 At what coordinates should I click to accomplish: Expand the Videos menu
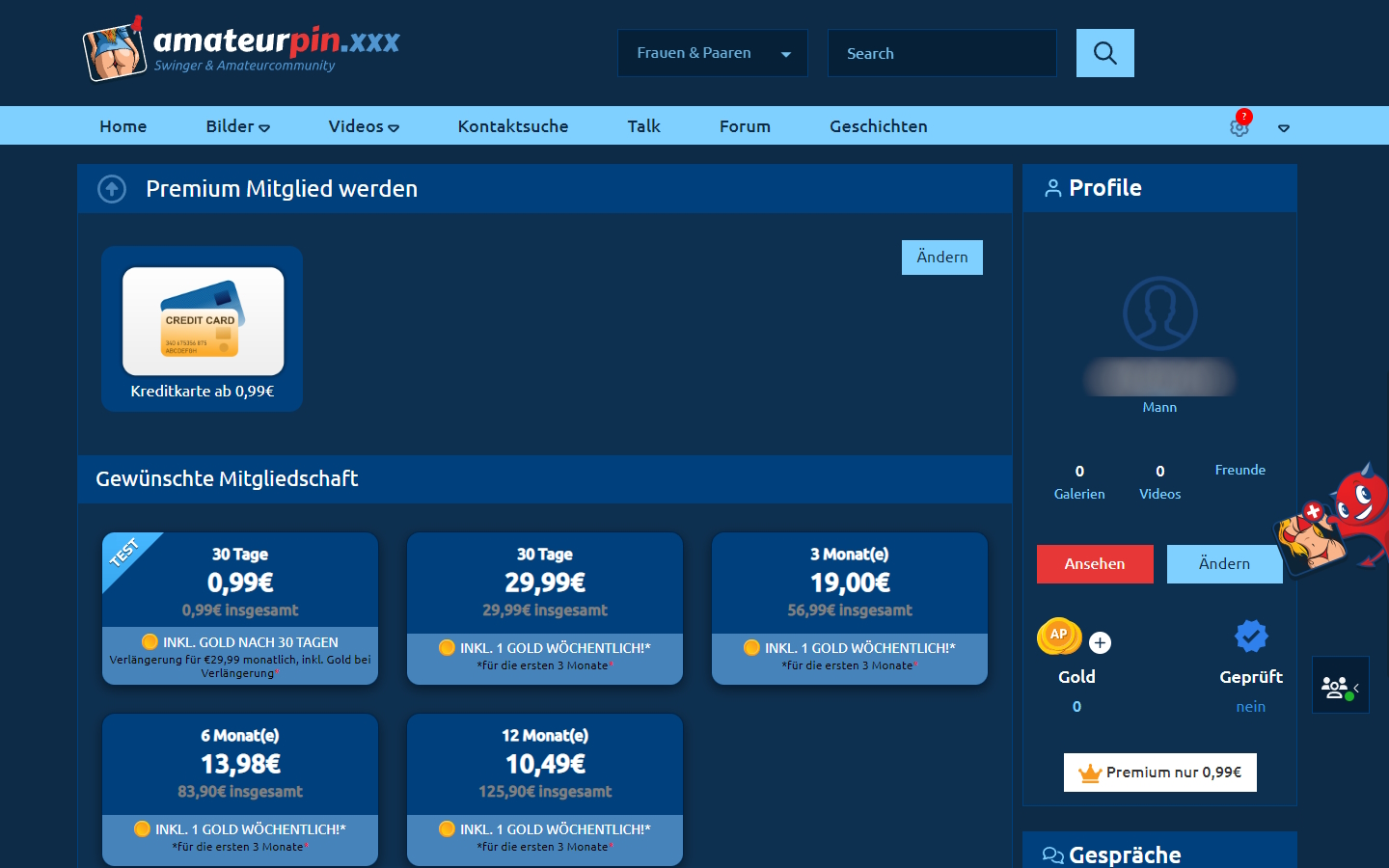pos(363,126)
